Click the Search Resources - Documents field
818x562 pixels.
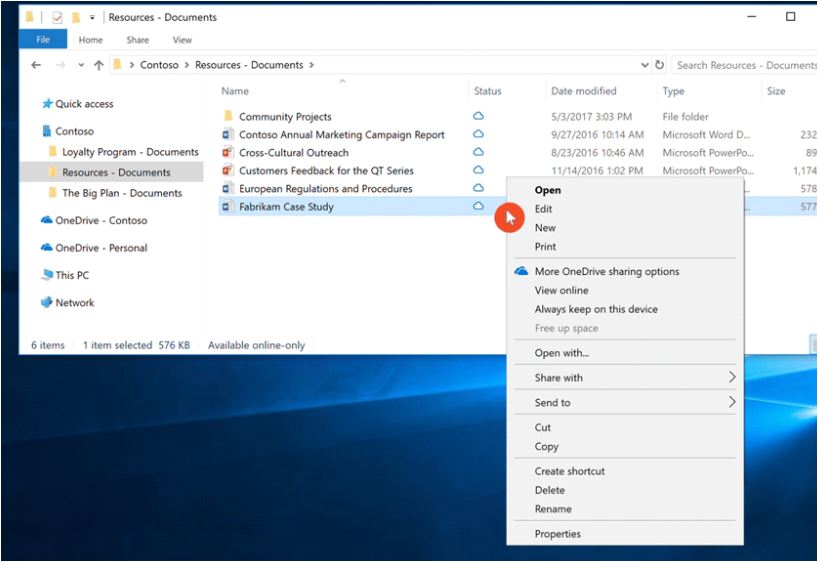coord(744,65)
